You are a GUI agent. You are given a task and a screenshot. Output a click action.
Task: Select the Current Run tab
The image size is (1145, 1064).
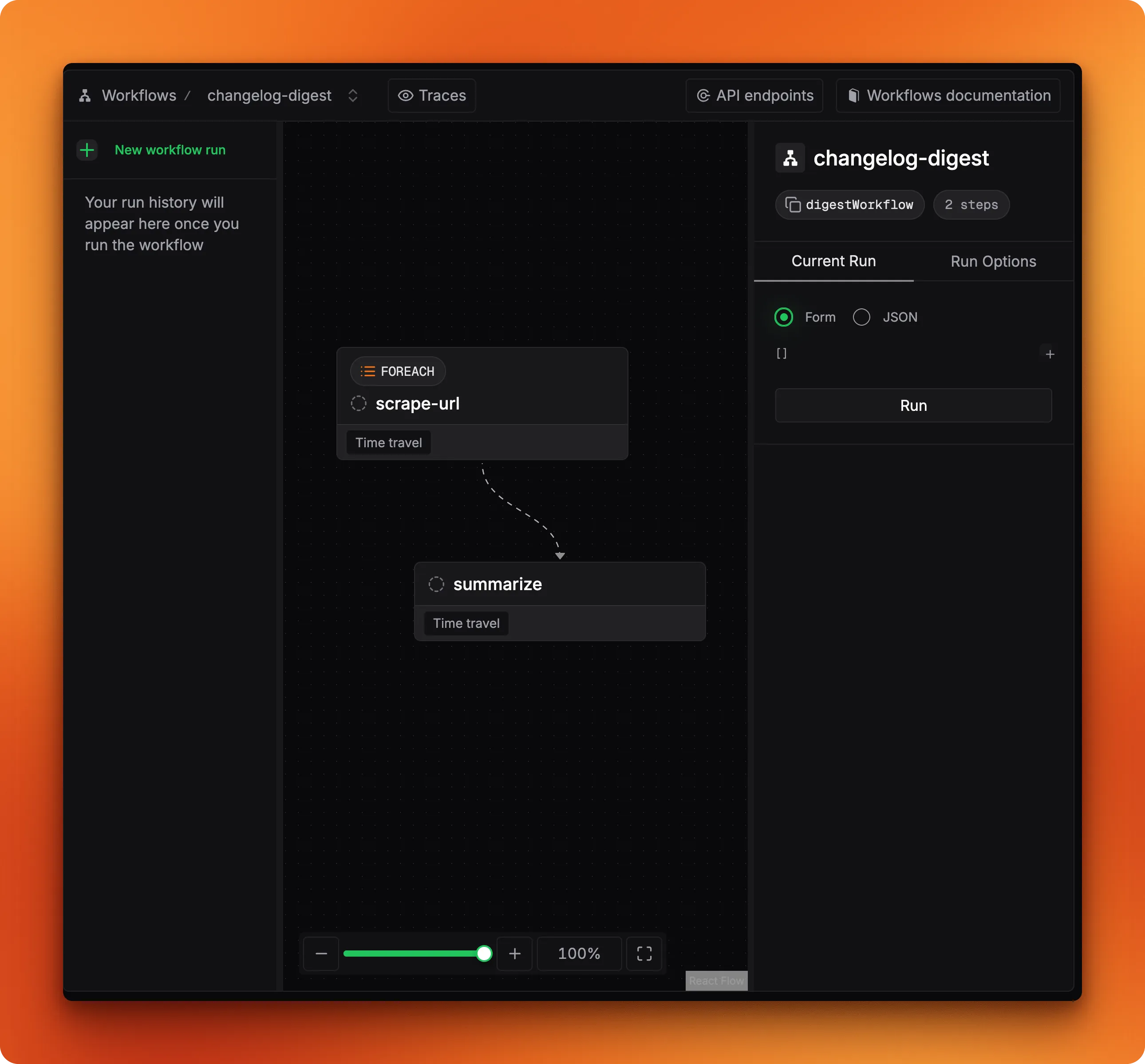click(833, 261)
